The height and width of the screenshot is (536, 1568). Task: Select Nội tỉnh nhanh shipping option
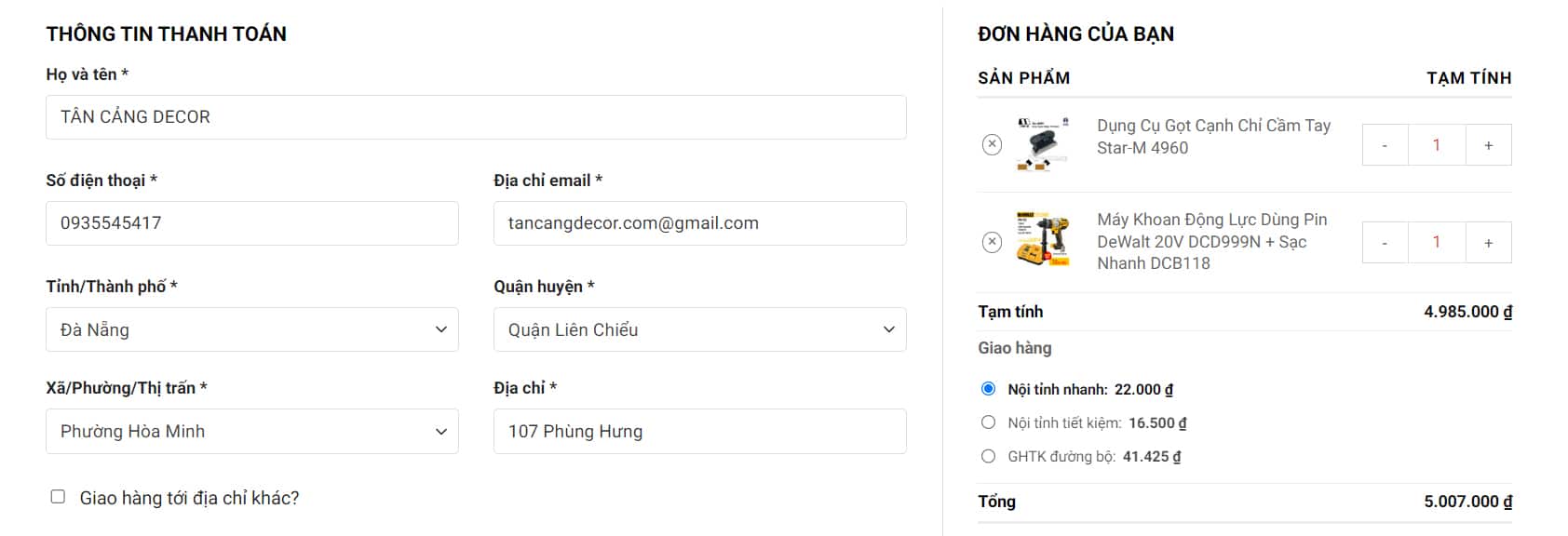tap(989, 389)
